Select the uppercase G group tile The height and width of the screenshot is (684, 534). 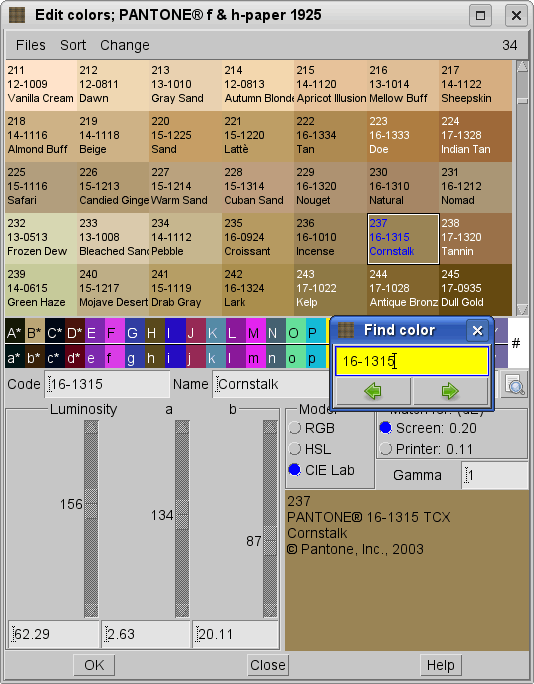tap(134, 333)
